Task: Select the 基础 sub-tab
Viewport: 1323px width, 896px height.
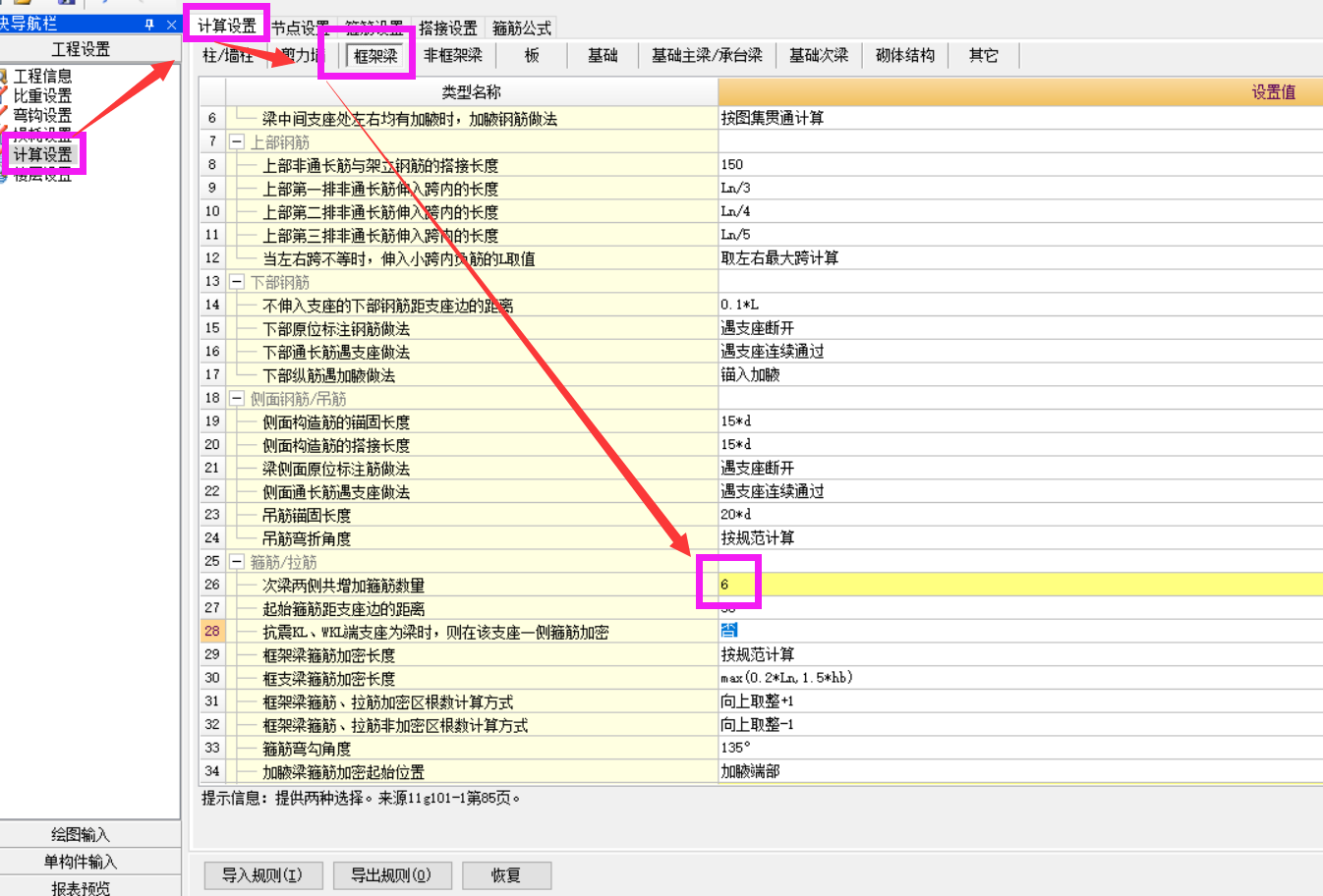Action: click(603, 56)
